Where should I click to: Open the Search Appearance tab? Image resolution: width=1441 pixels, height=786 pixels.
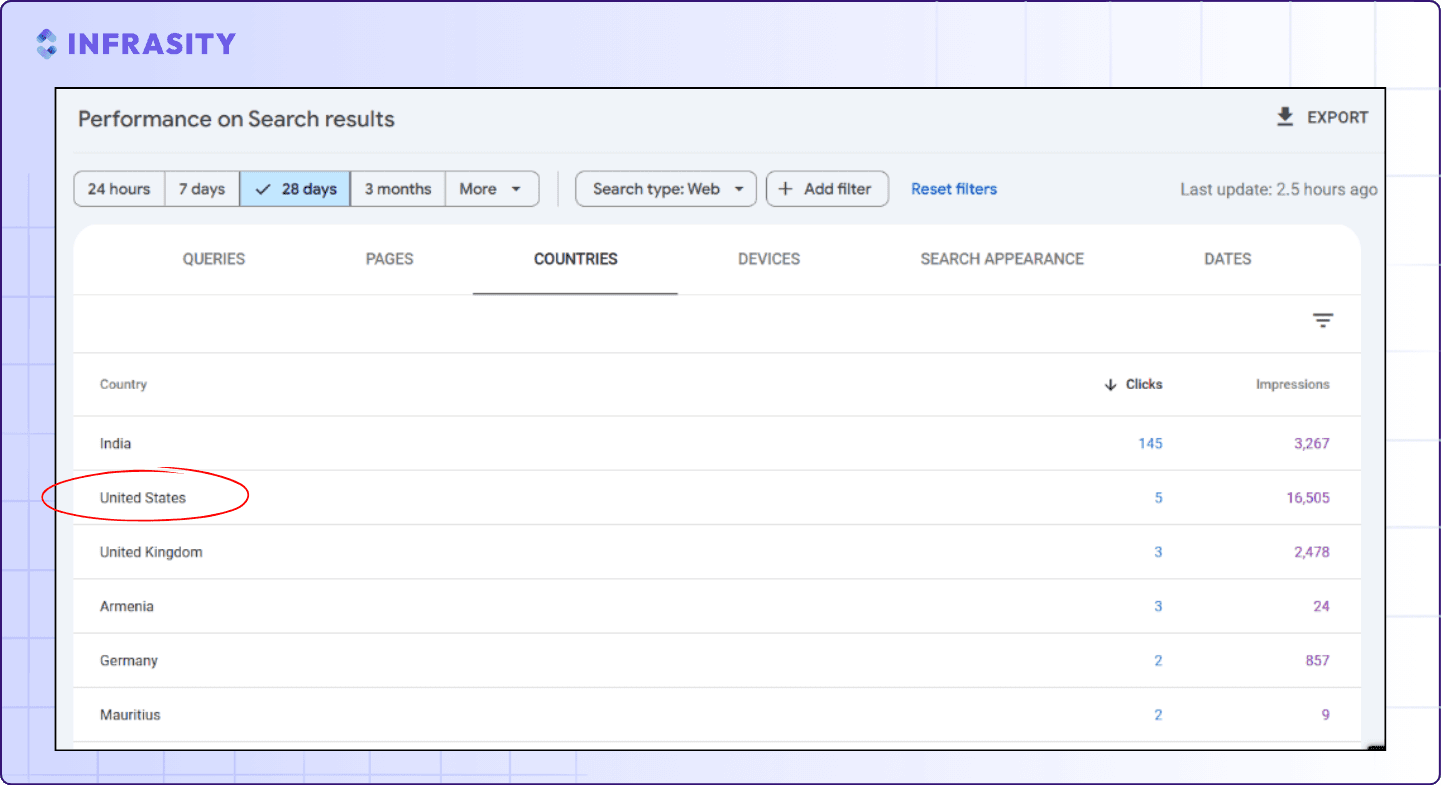tap(1002, 259)
